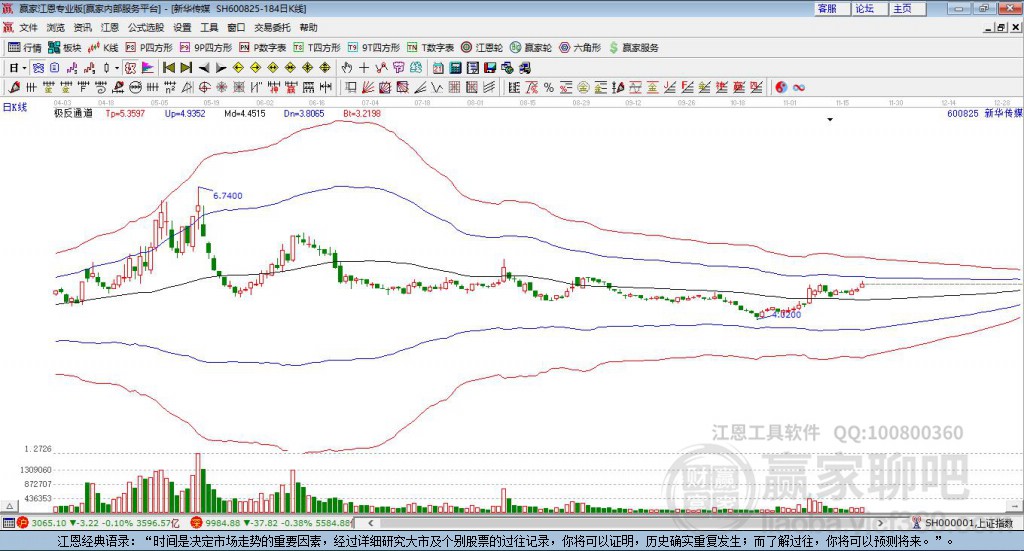Open the 公式选股 menu
The image size is (1024, 551).
click(146, 27)
